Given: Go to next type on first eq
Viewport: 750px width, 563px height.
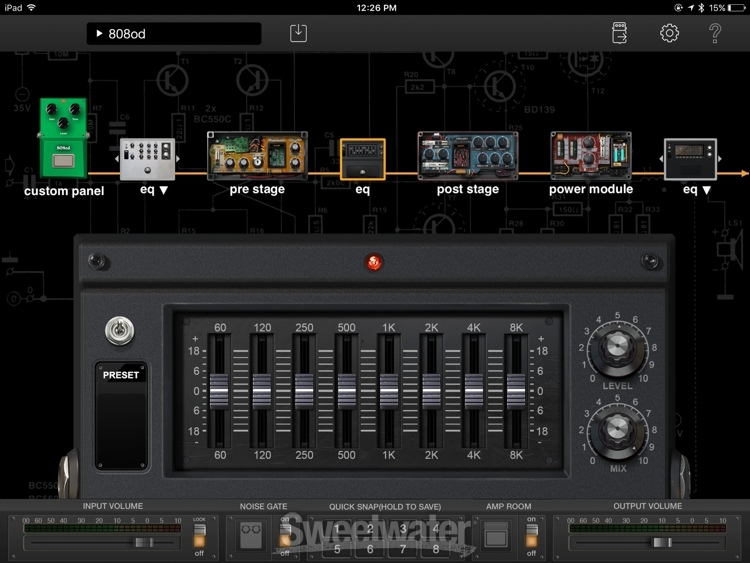Looking at the screenshot, I should pyautogui.click(x=178, y=159).
